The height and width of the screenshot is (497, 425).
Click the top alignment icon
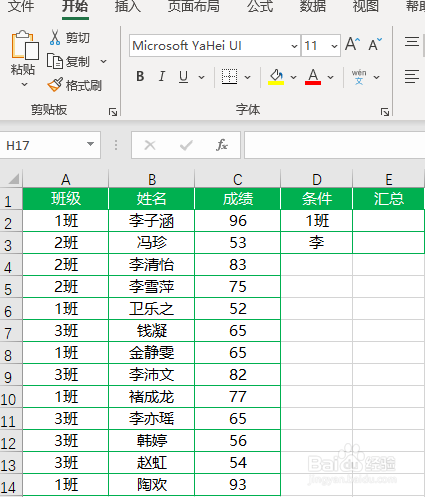412,42
